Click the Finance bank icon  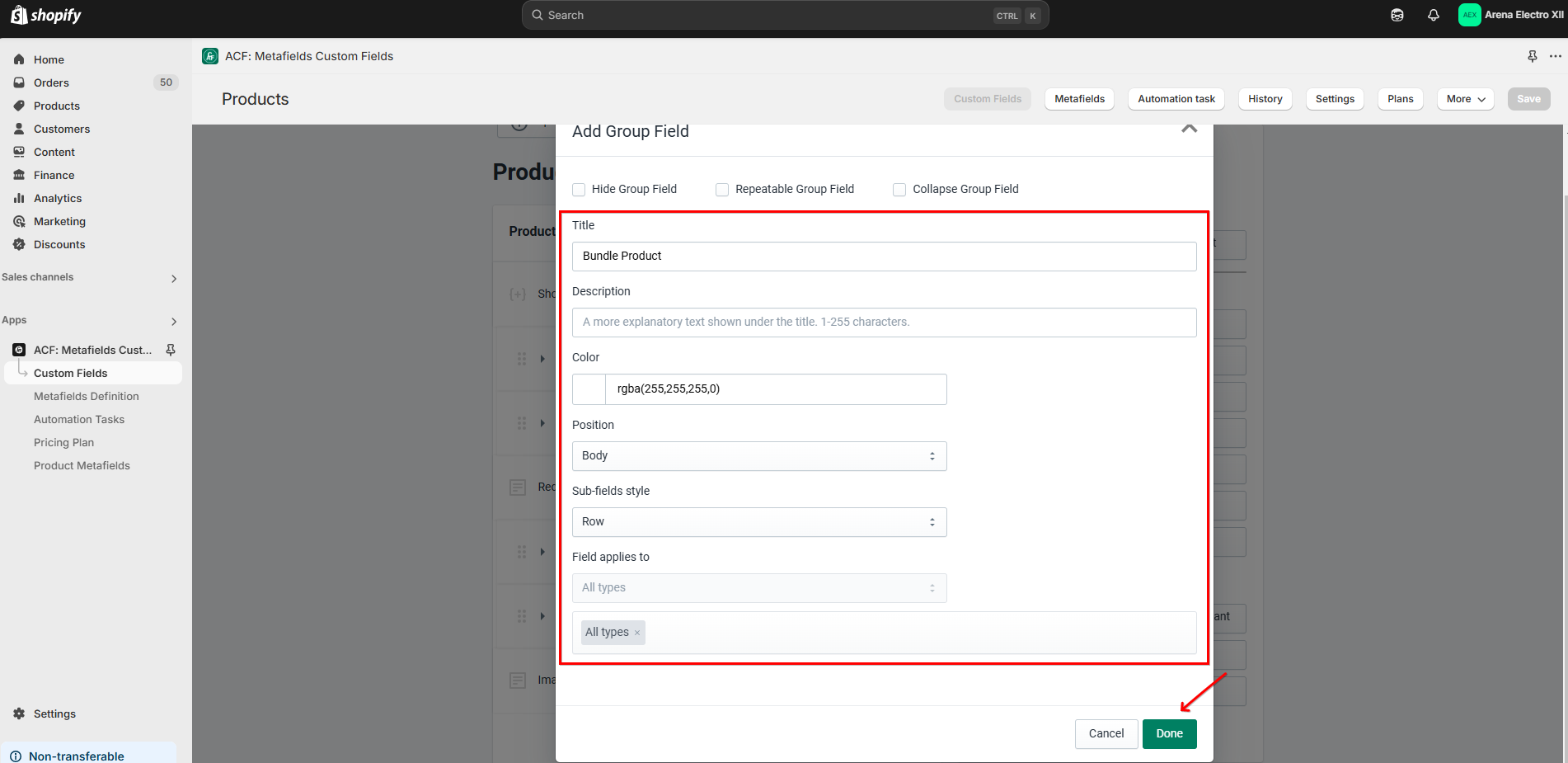tap(19, 175)
